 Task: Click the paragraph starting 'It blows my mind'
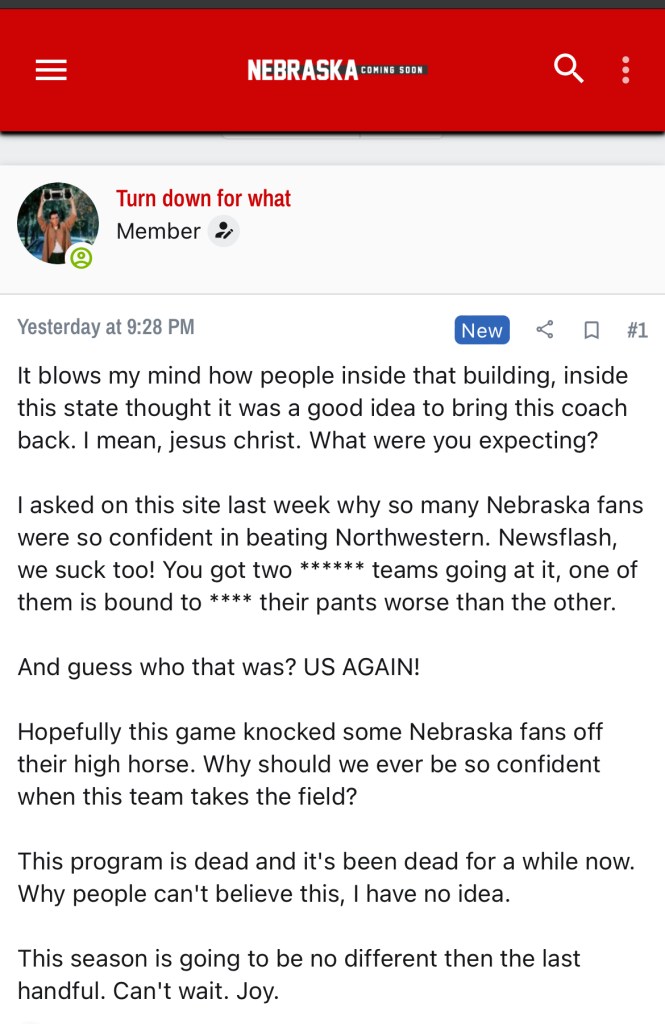(322, 408)
